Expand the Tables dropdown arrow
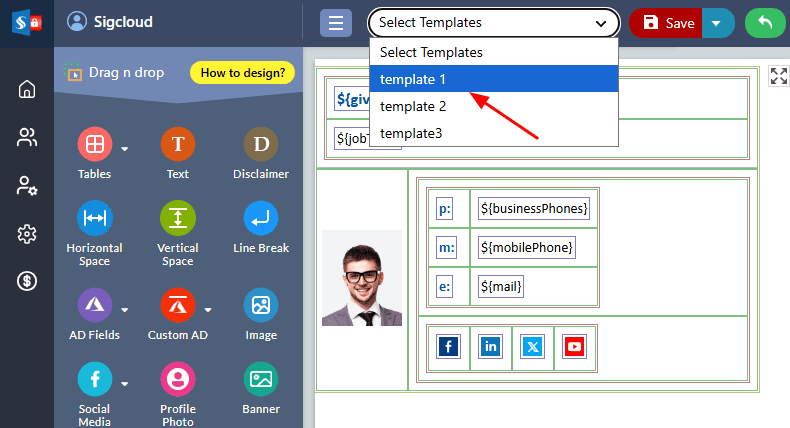 point(125,150)
